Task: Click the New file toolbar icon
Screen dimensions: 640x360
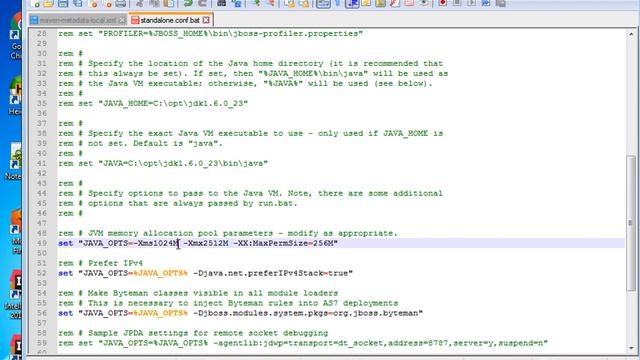Action: (36, 4)
